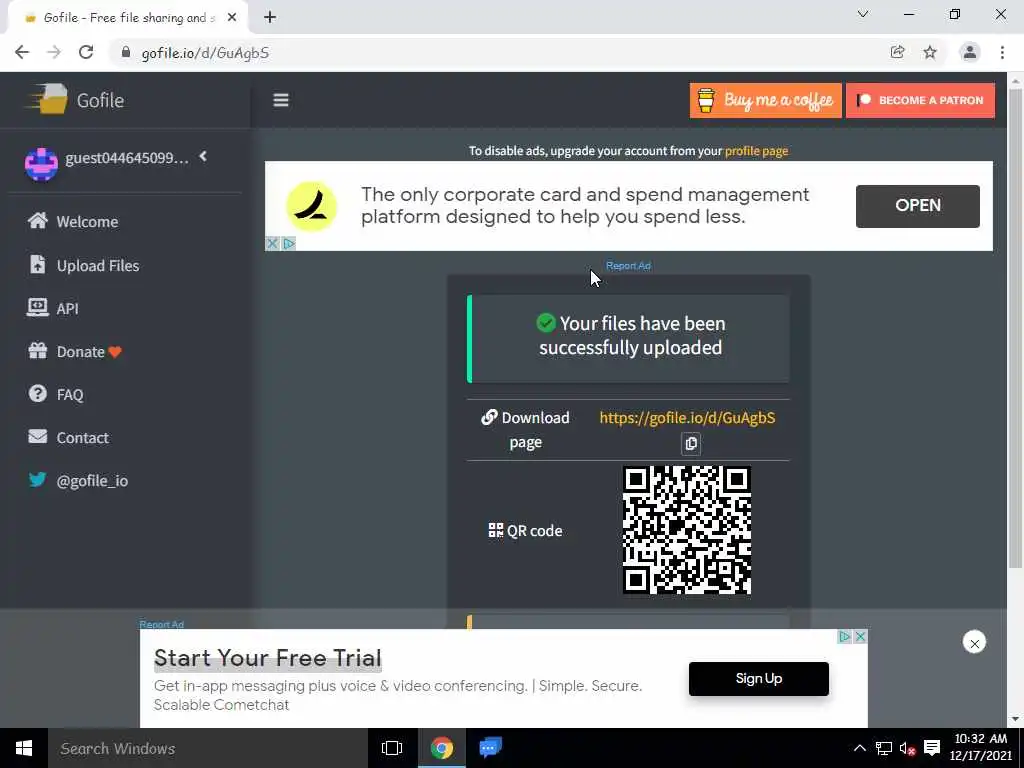Image resolution: width=1024 pixels, height=768 pixels.
Task: Click the address bar URL
Action: (x=205, y=54)
